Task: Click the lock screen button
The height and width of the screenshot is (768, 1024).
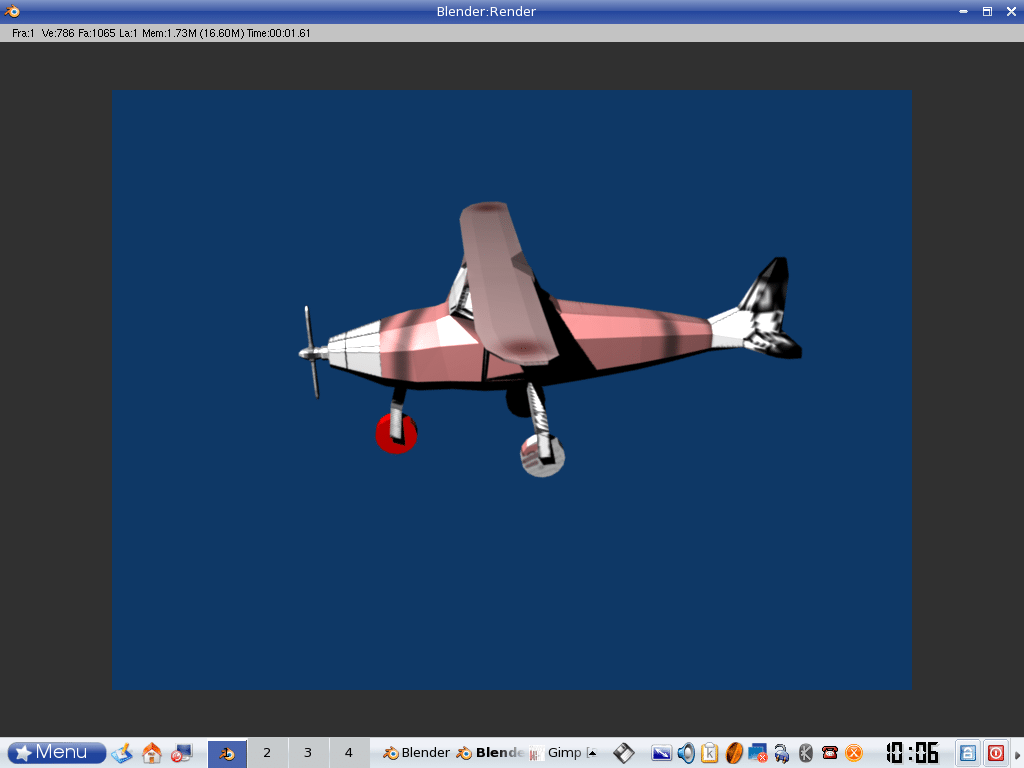Action: point(967,753)
